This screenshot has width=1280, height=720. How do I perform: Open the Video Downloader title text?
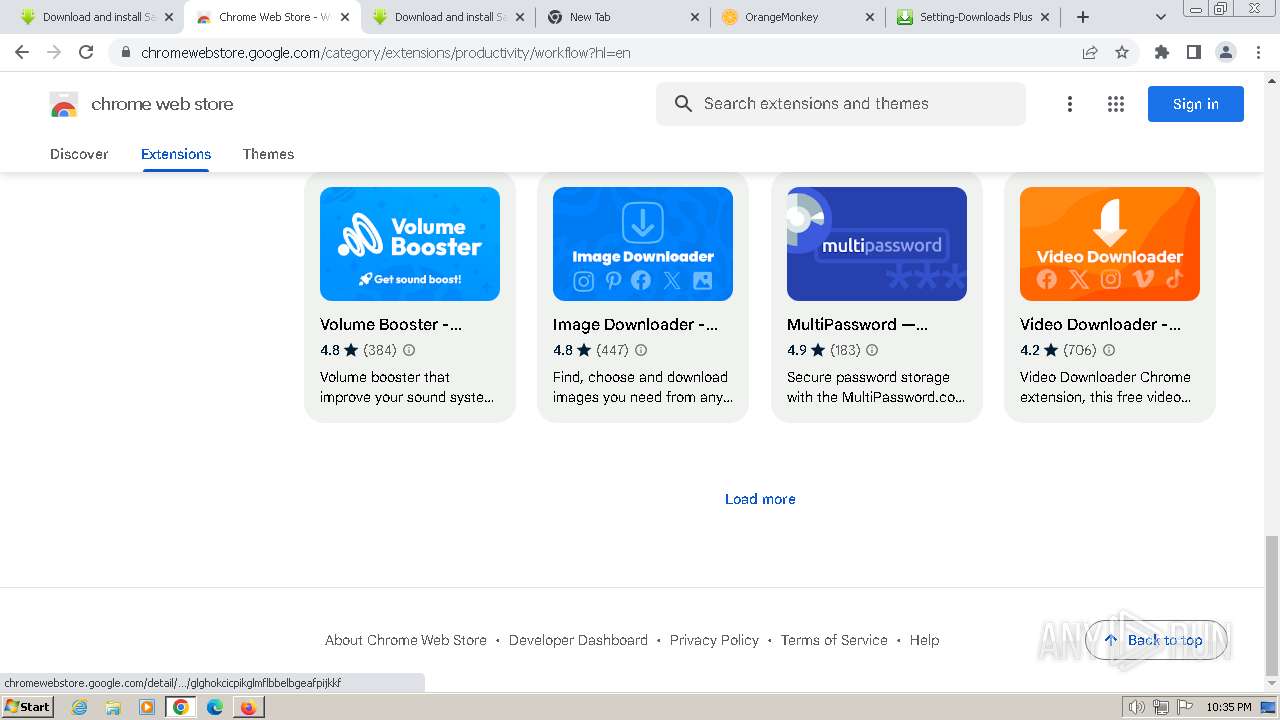tap(1100, 324)
